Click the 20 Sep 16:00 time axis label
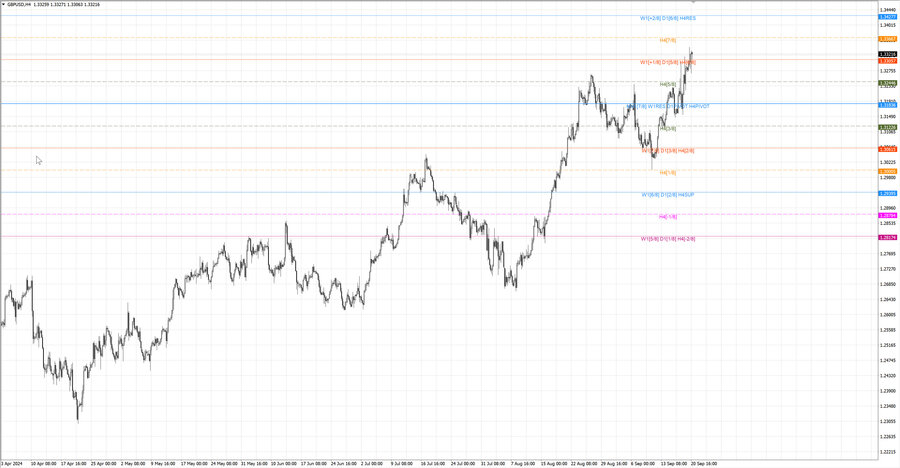 (x=703, y=463)
